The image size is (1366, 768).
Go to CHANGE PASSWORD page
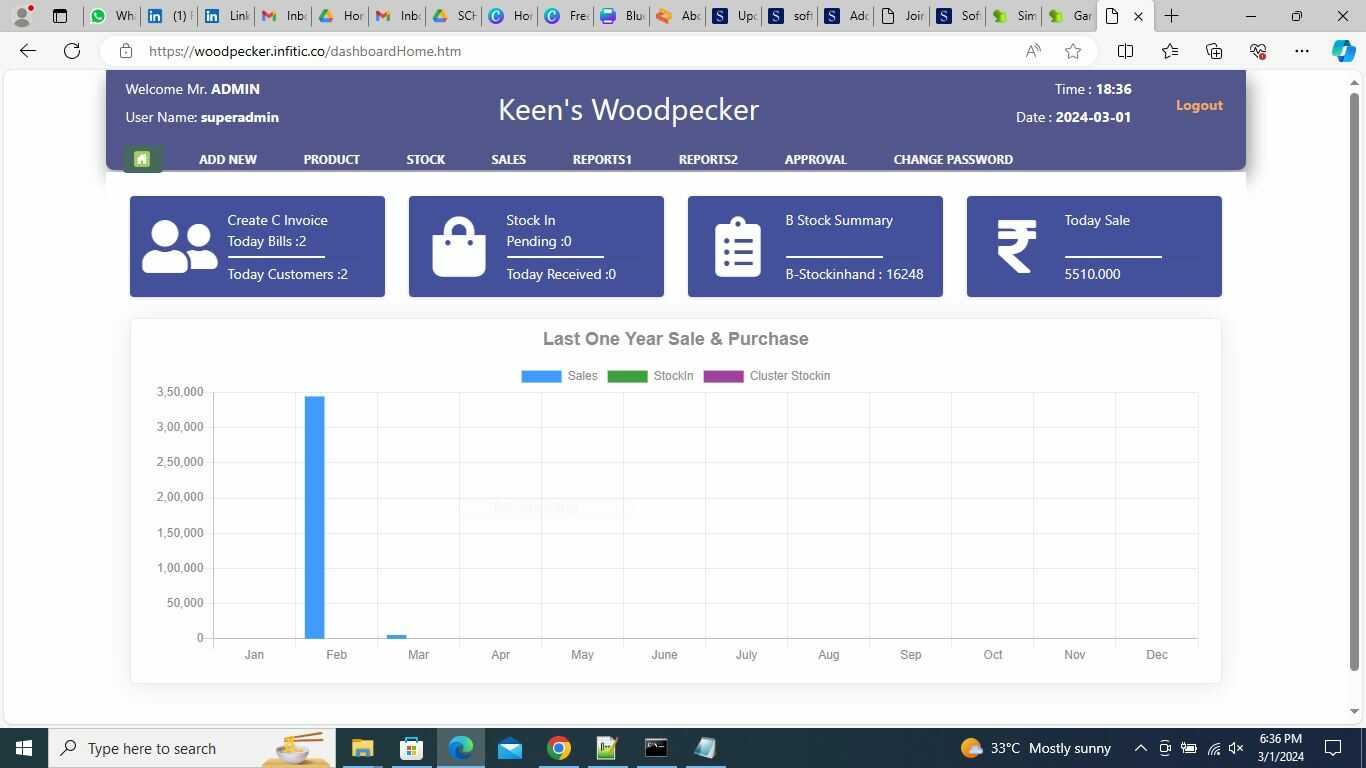pos(953,159)
